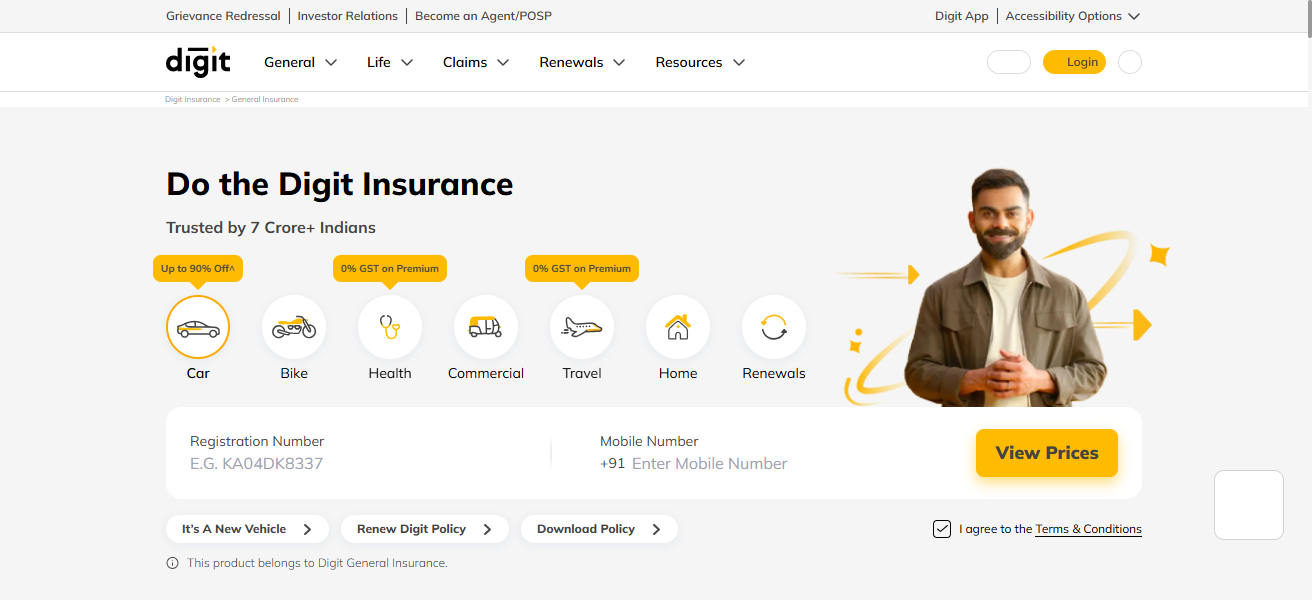The image size is (1312, 600).
Task: Click the round button right of Login
Action: (x=1130, y=62)
